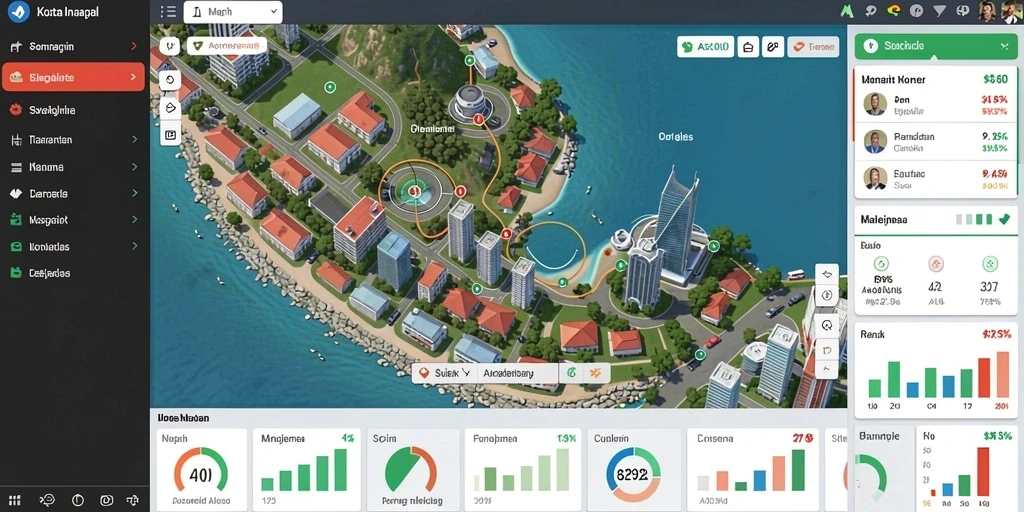Click the green AK010 button on map
The image size is (1024, 512).
point(705,47)
